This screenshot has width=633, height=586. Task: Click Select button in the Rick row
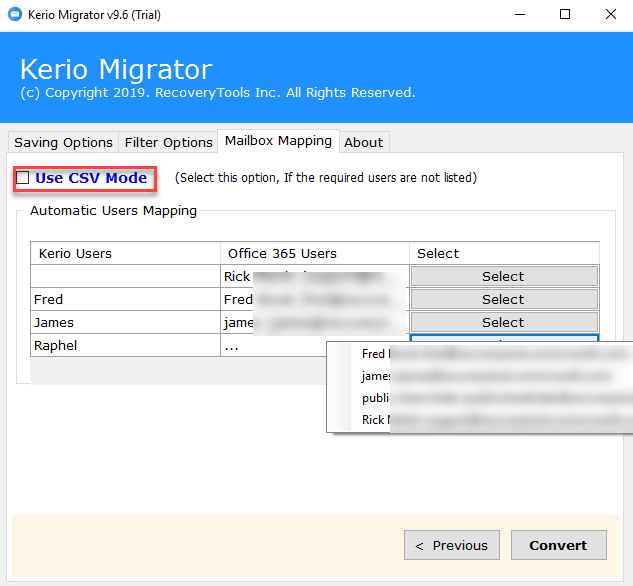[x=504, y=276]
